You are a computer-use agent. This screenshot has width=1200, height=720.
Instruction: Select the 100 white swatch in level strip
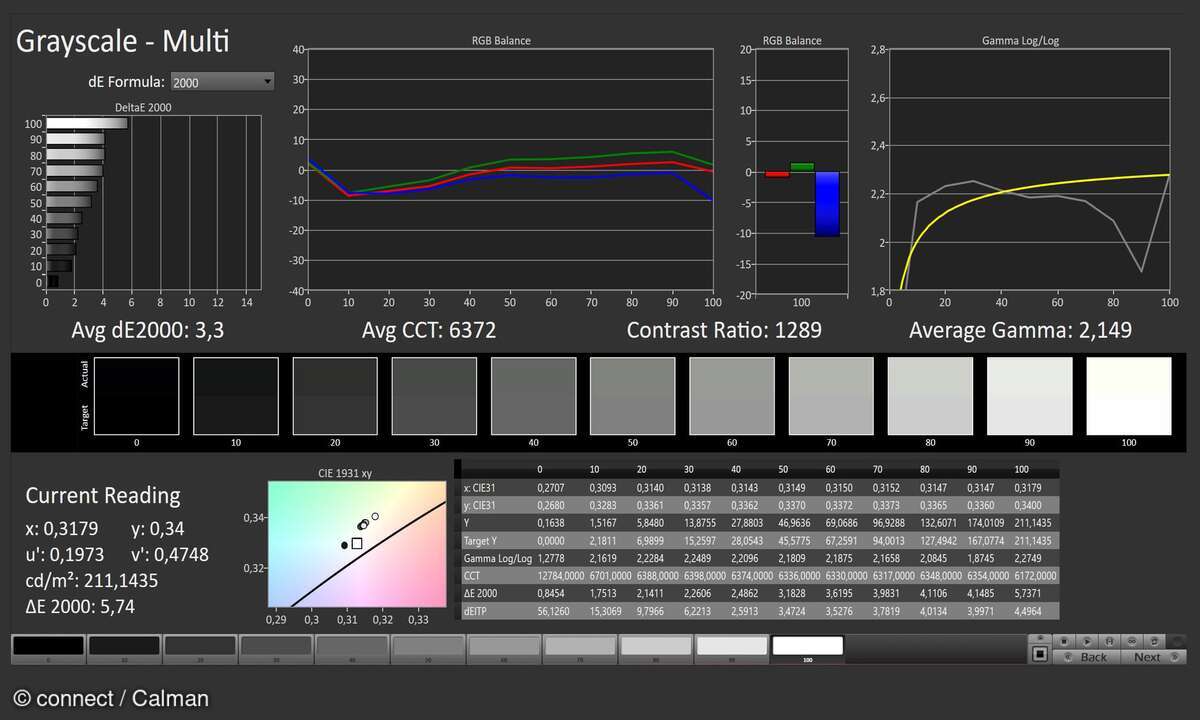[807, 647]
